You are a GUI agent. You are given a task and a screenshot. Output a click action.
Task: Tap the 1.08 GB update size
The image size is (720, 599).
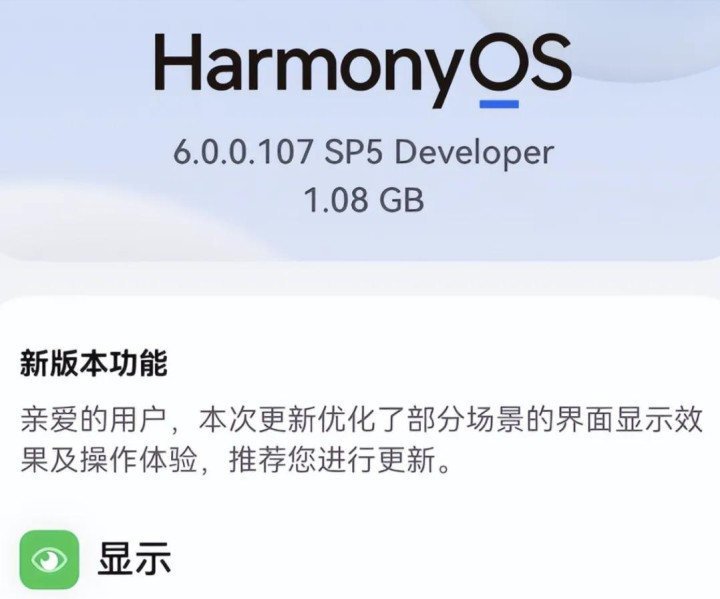(364, 200)
